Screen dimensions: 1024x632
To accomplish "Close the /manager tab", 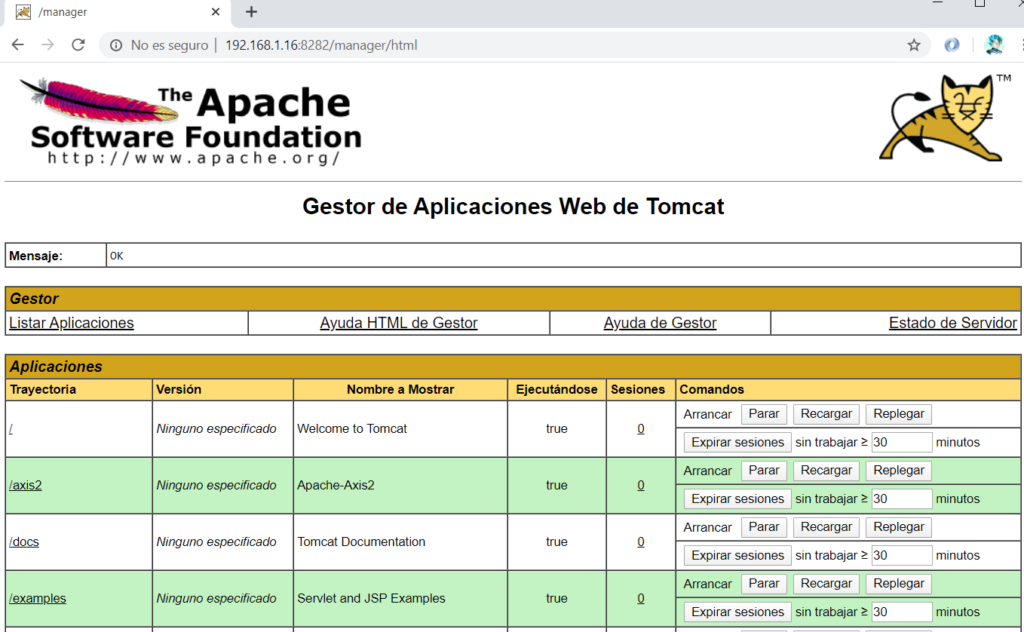I will coord(216,12).
